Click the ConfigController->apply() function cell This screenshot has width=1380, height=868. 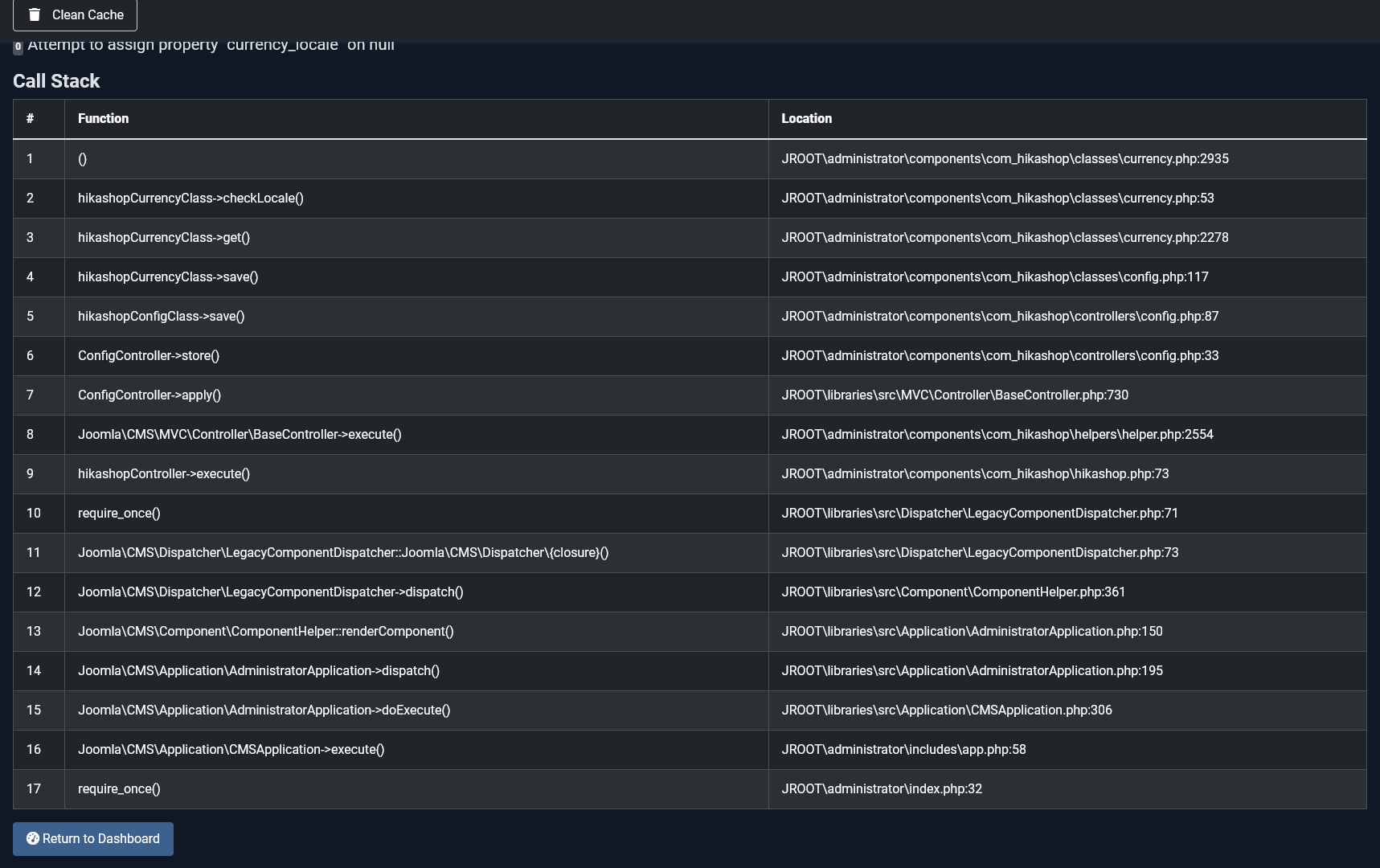click(x=149, y=395)
